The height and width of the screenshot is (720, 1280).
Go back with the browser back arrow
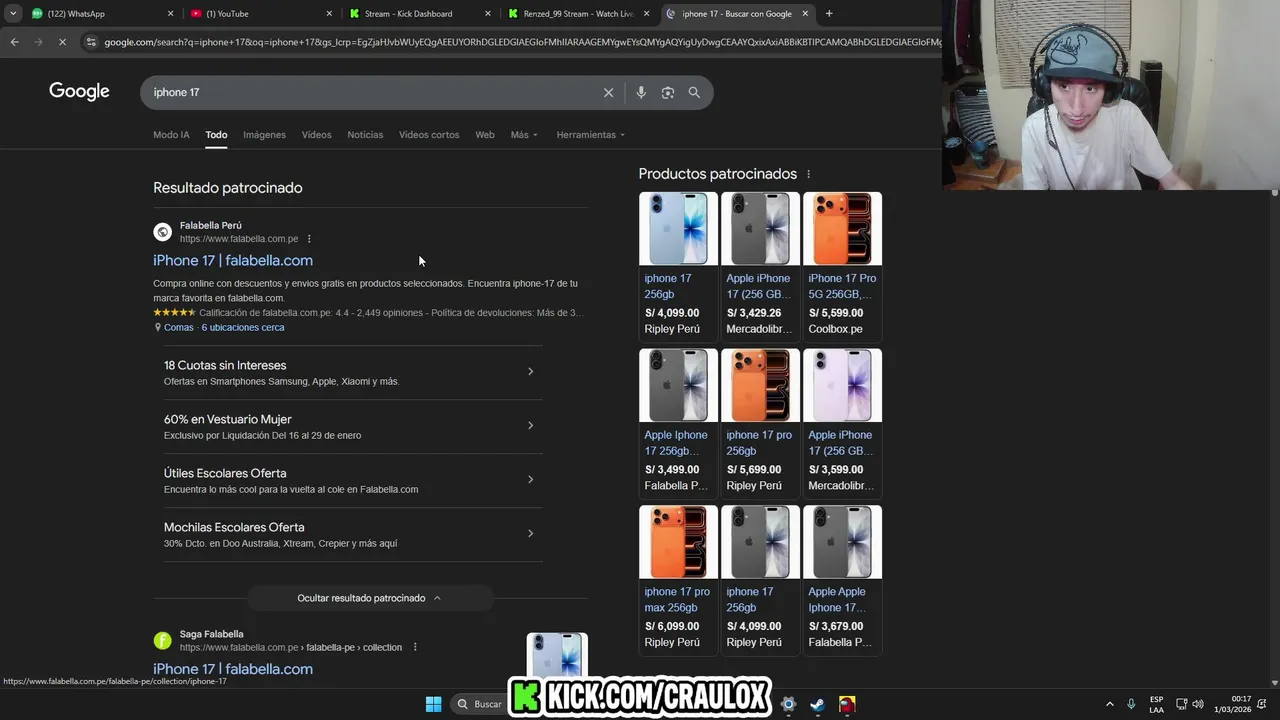coord(14,42)
